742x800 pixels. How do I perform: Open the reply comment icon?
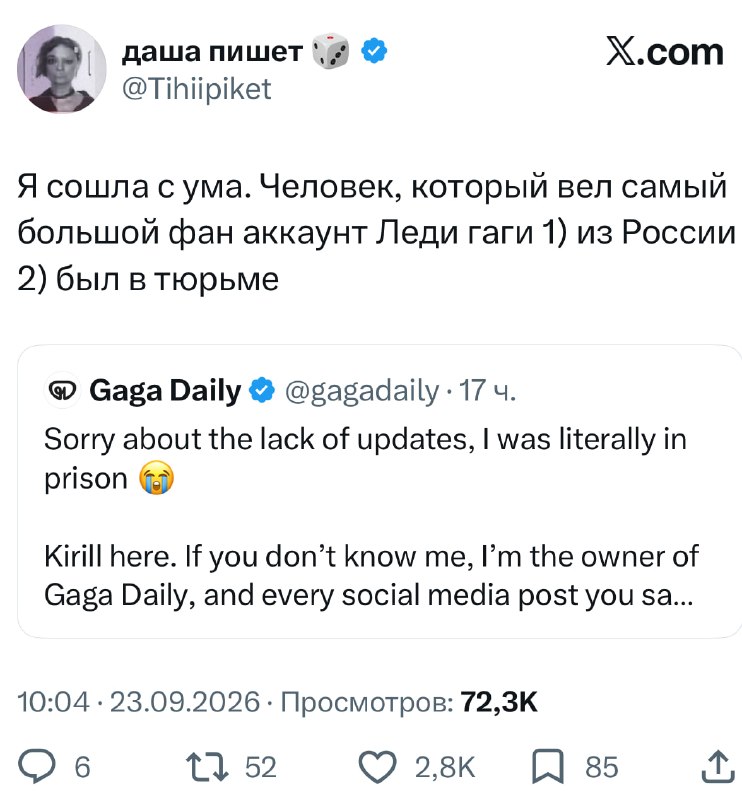tap(36, 766)
